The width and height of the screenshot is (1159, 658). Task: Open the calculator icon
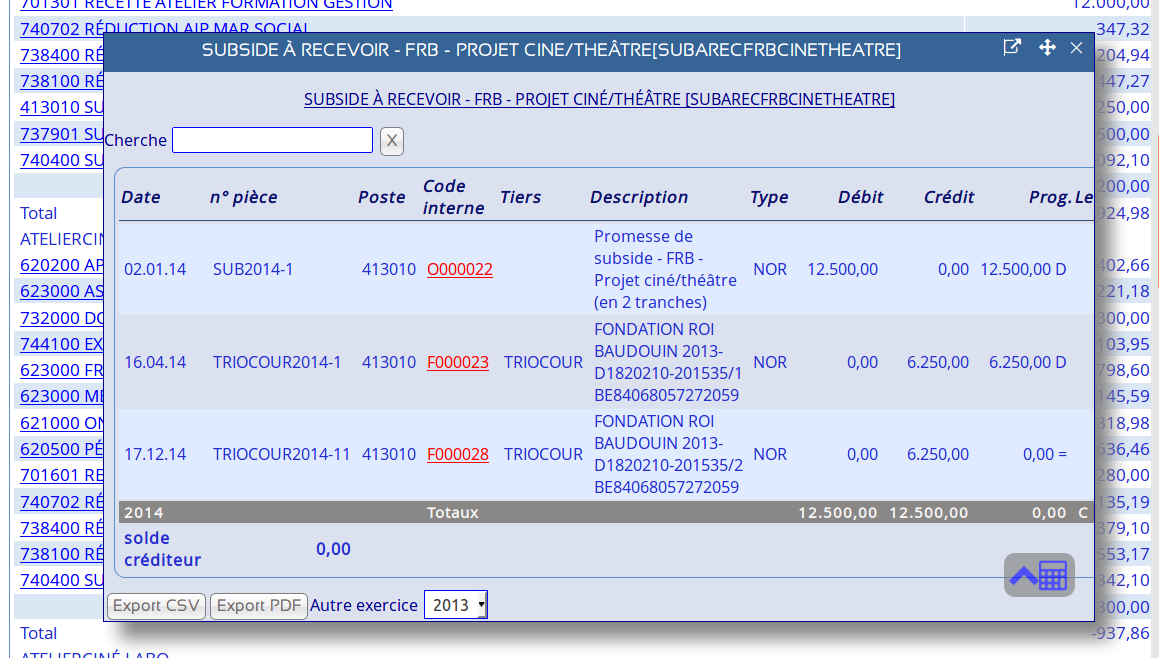[1053, 575]
